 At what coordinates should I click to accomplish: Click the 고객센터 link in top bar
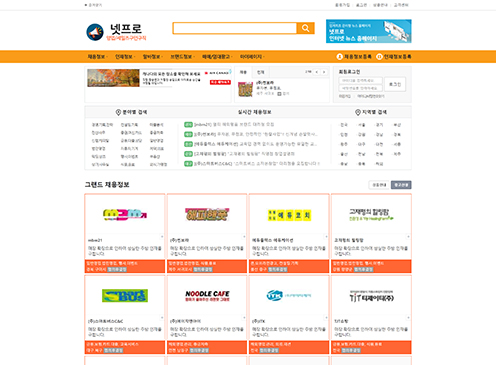tap(401, 5)
